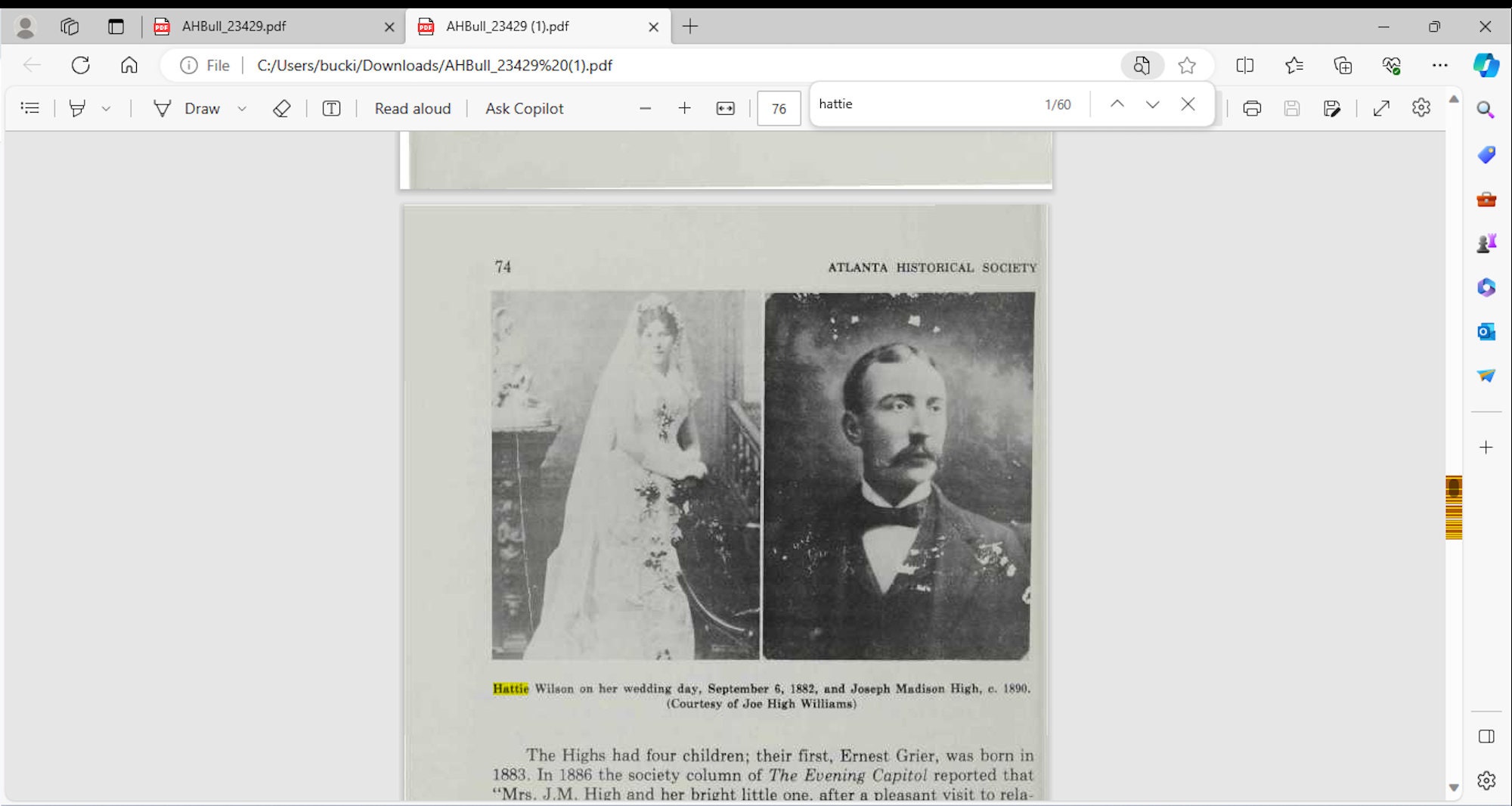1512x806 pixels.
Task: Toggle Split screen view
Action: [1245, 66]
